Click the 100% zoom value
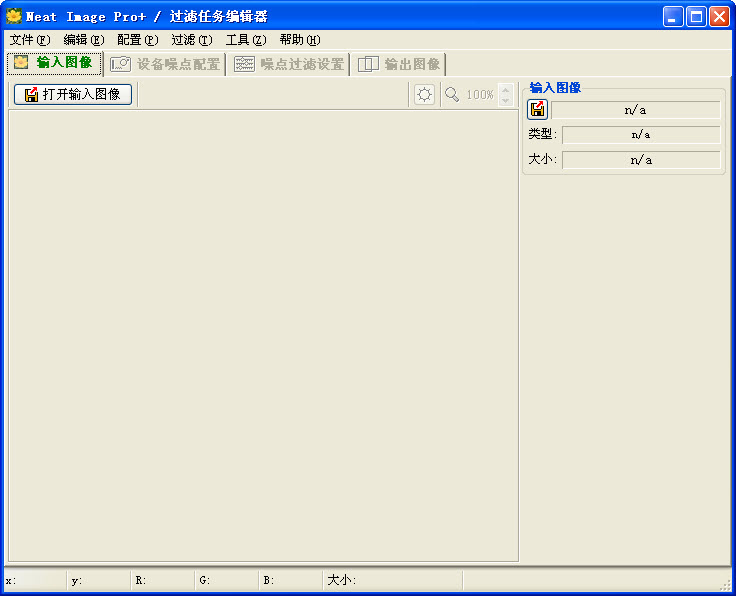This screenshot has width=736, height=596. (480, 95)
